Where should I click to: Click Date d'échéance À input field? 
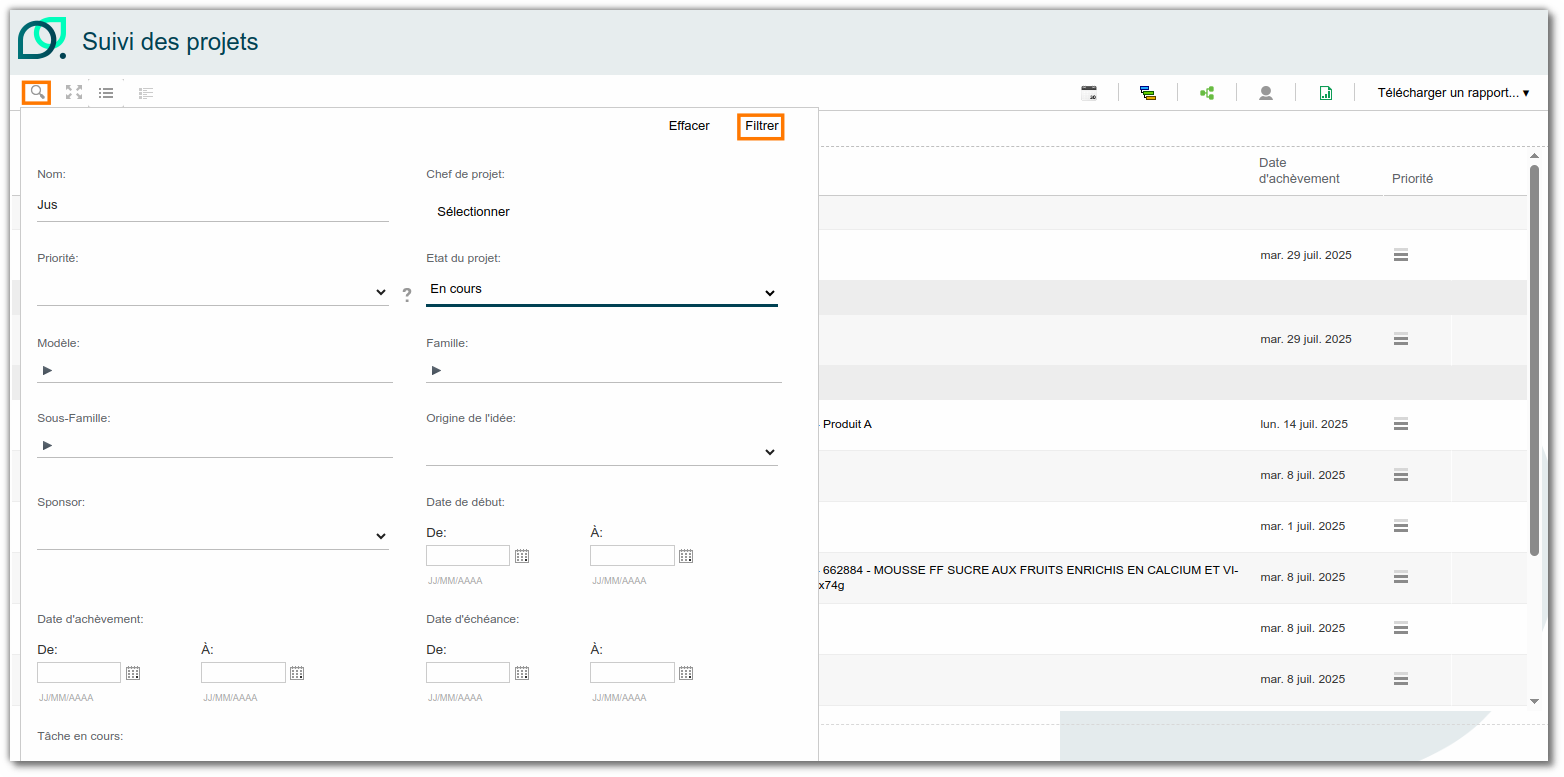pyautogui.click(x=632, y=673)
